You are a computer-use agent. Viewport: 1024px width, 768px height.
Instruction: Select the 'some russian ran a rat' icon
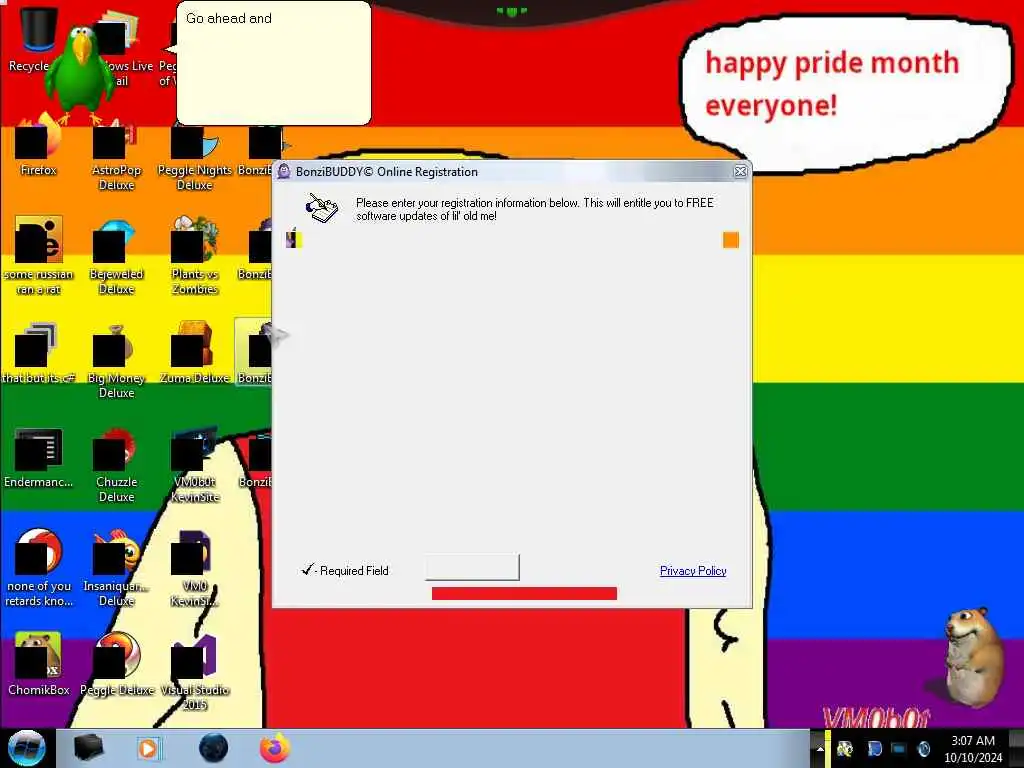[x=38, y=256]
